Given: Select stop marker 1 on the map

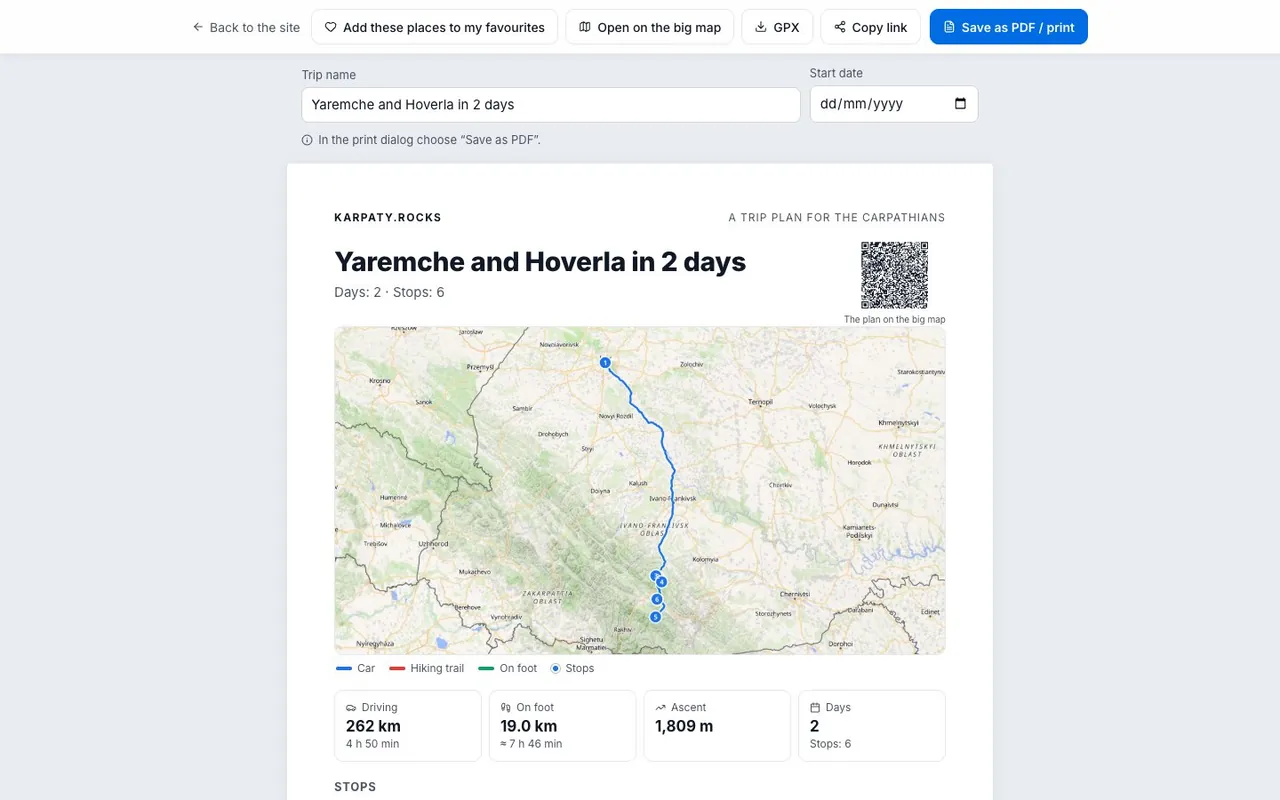Looking at the screenshot, I should (x=605, y=363).
